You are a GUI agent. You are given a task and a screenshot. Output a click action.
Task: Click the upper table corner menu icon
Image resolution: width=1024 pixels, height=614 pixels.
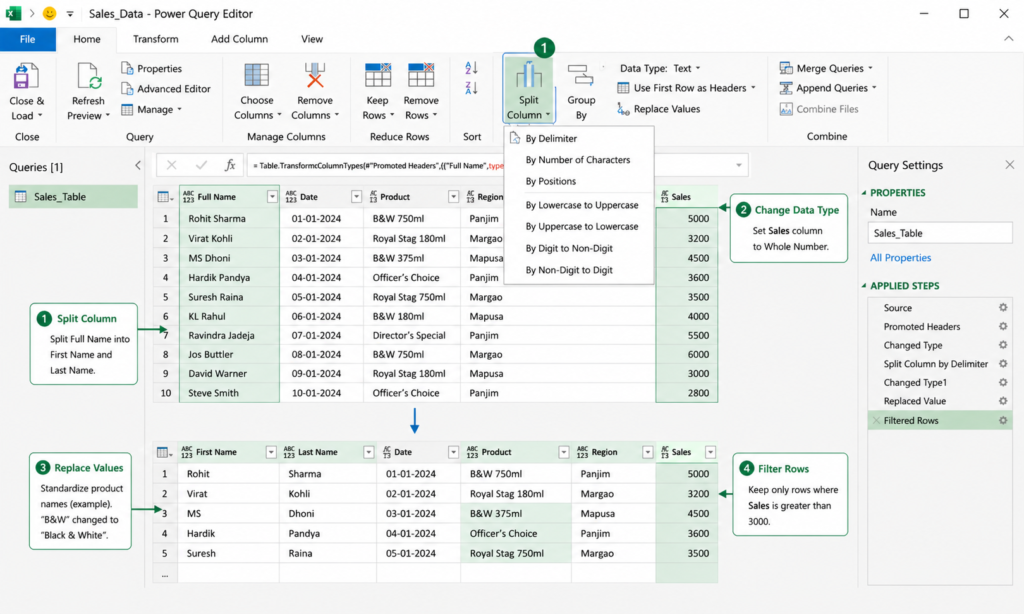point(165,197)
